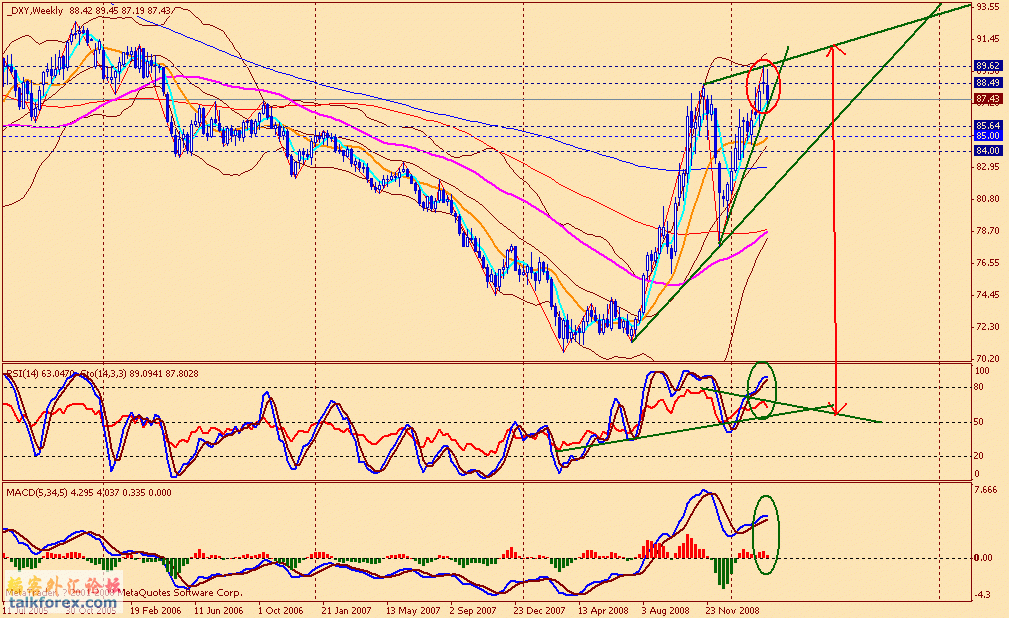
Task: Click the 13 May 2007 date label
Action: click(x=412, y=610)
